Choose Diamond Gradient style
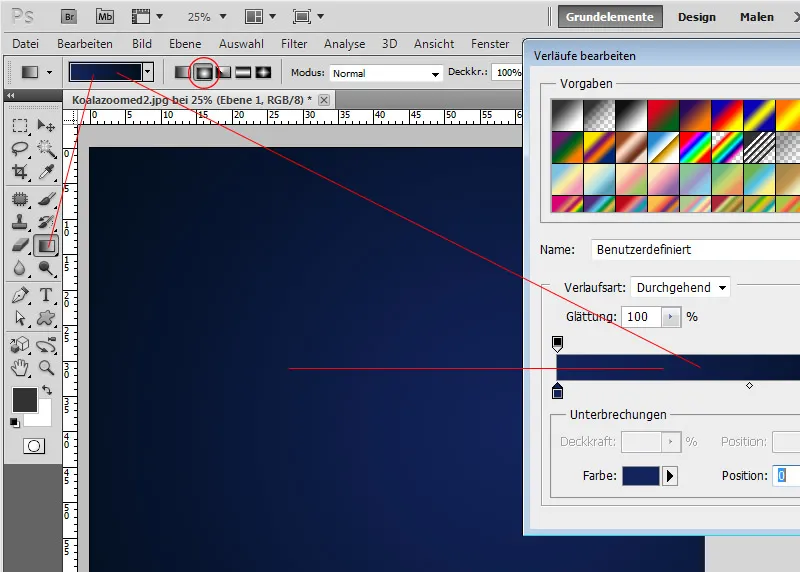Screen dimensions: 800x572 click(x=263, y=72)
